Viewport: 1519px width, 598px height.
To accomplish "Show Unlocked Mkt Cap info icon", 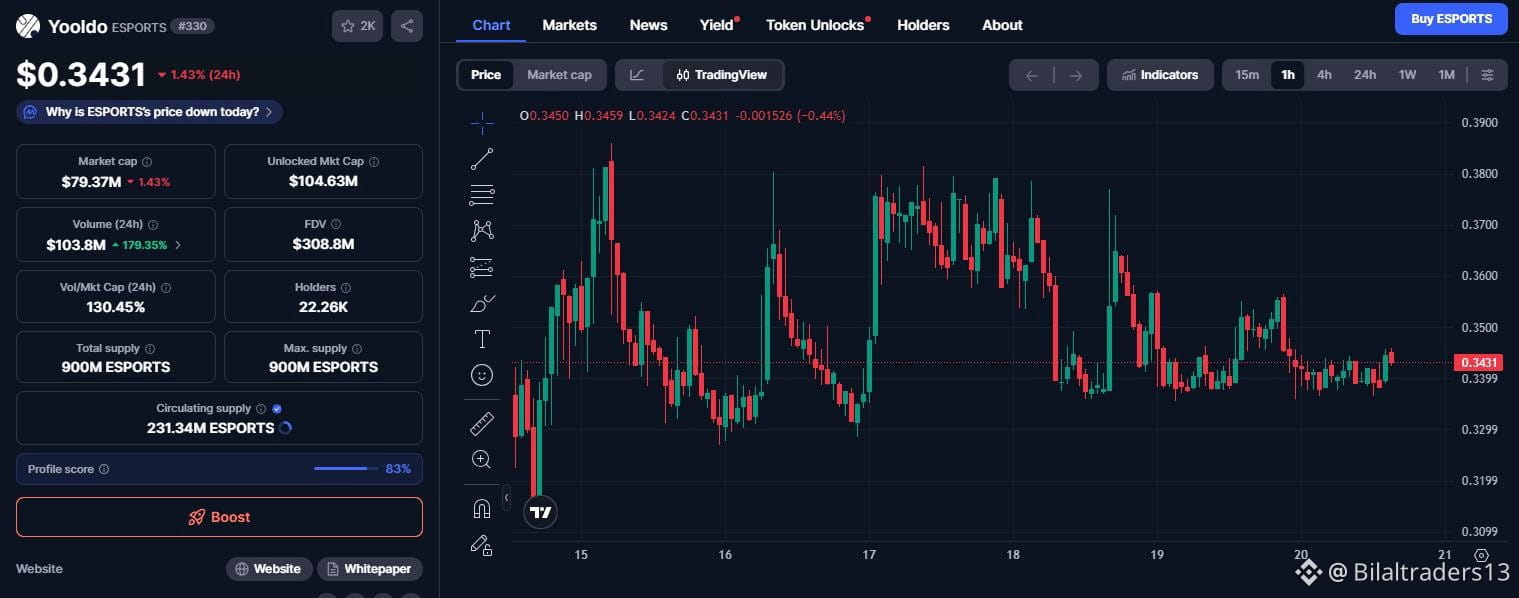I will pyautogui.click(x=374, y=162).
